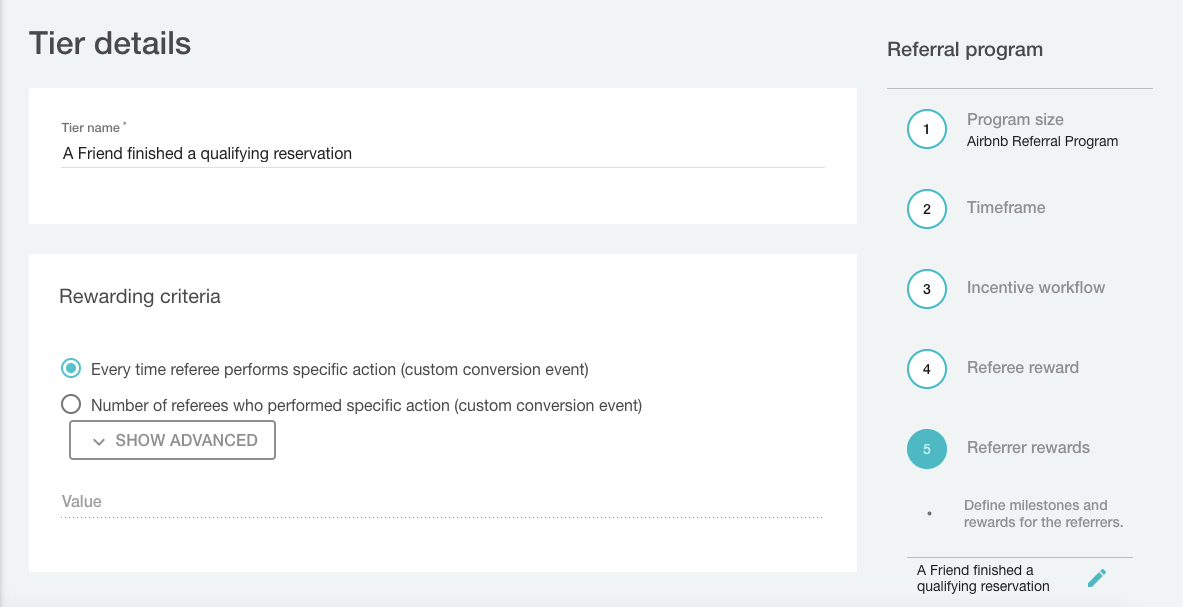Select the Referrer rewards step
This screenshot has height=607, width=1183.
coord(1028,448)
